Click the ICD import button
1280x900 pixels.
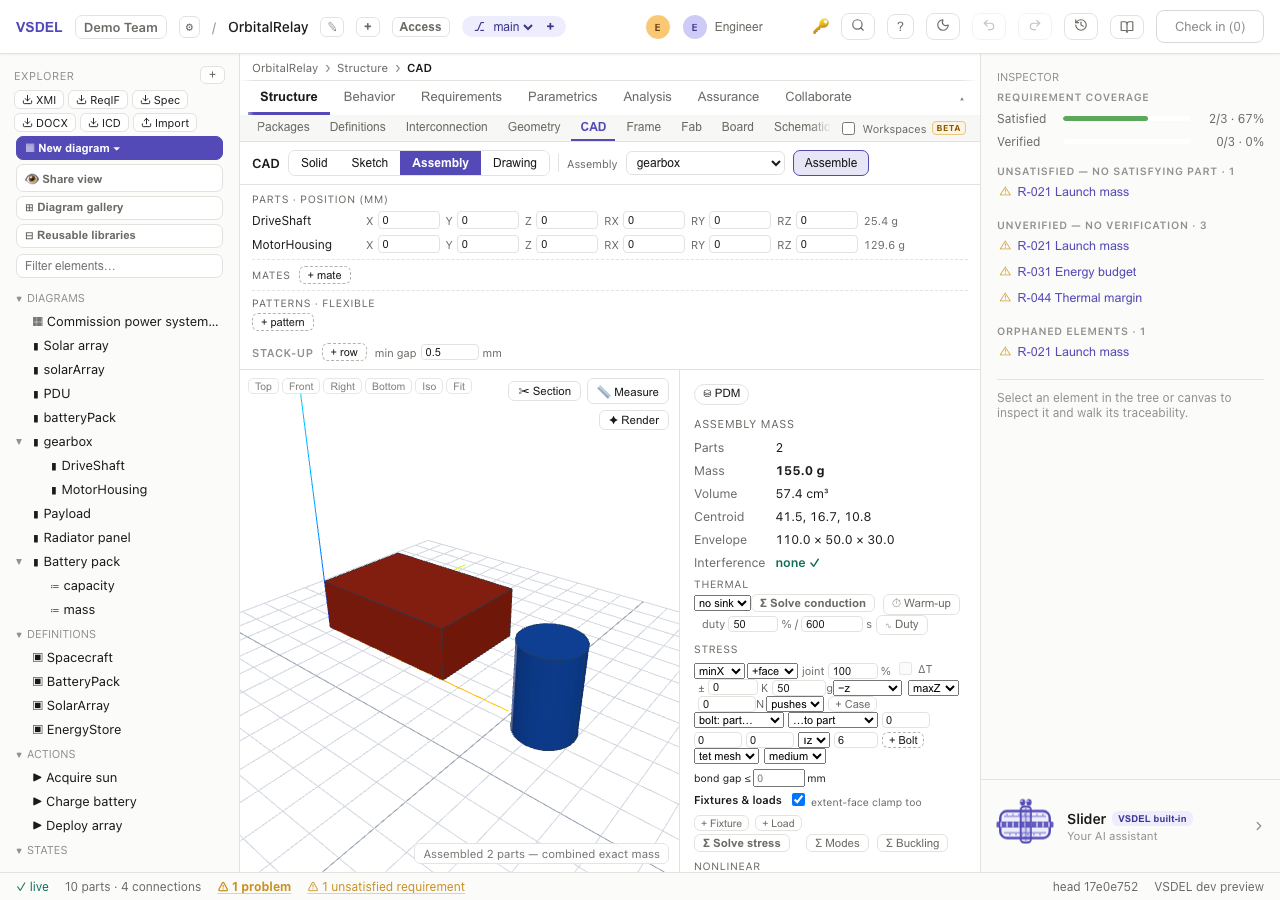(104, 123)
